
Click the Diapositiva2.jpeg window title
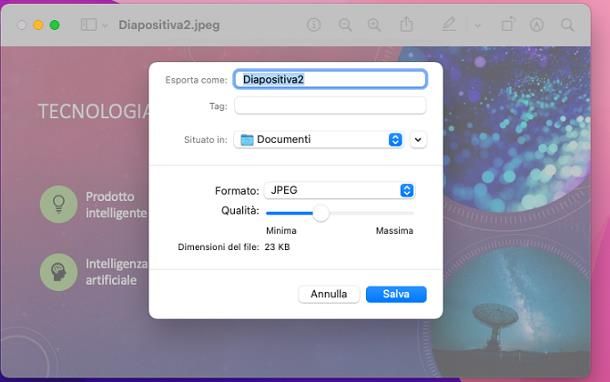pos(169,25)
